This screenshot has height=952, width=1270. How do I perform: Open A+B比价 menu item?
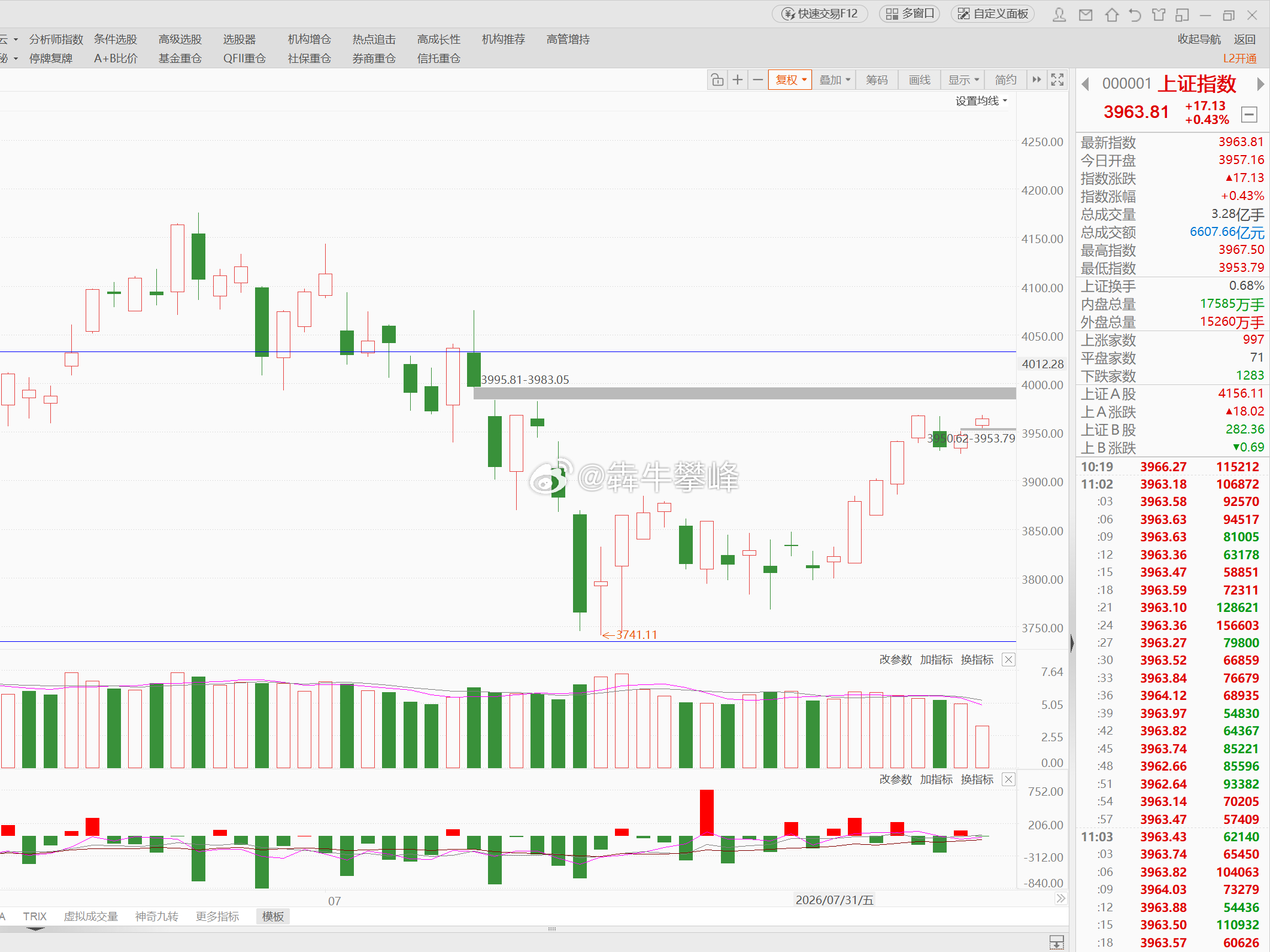(116, 59)
